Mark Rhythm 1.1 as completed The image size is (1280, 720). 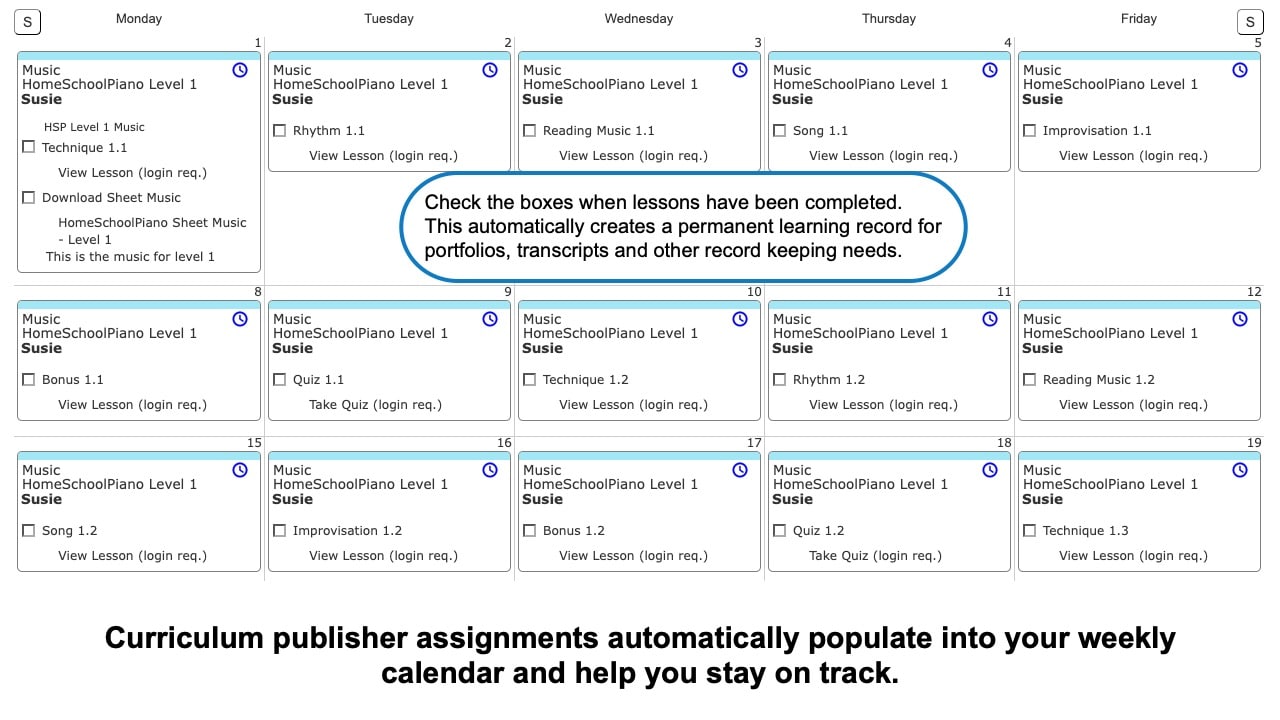pyautogui.click(x=280, y=130)
